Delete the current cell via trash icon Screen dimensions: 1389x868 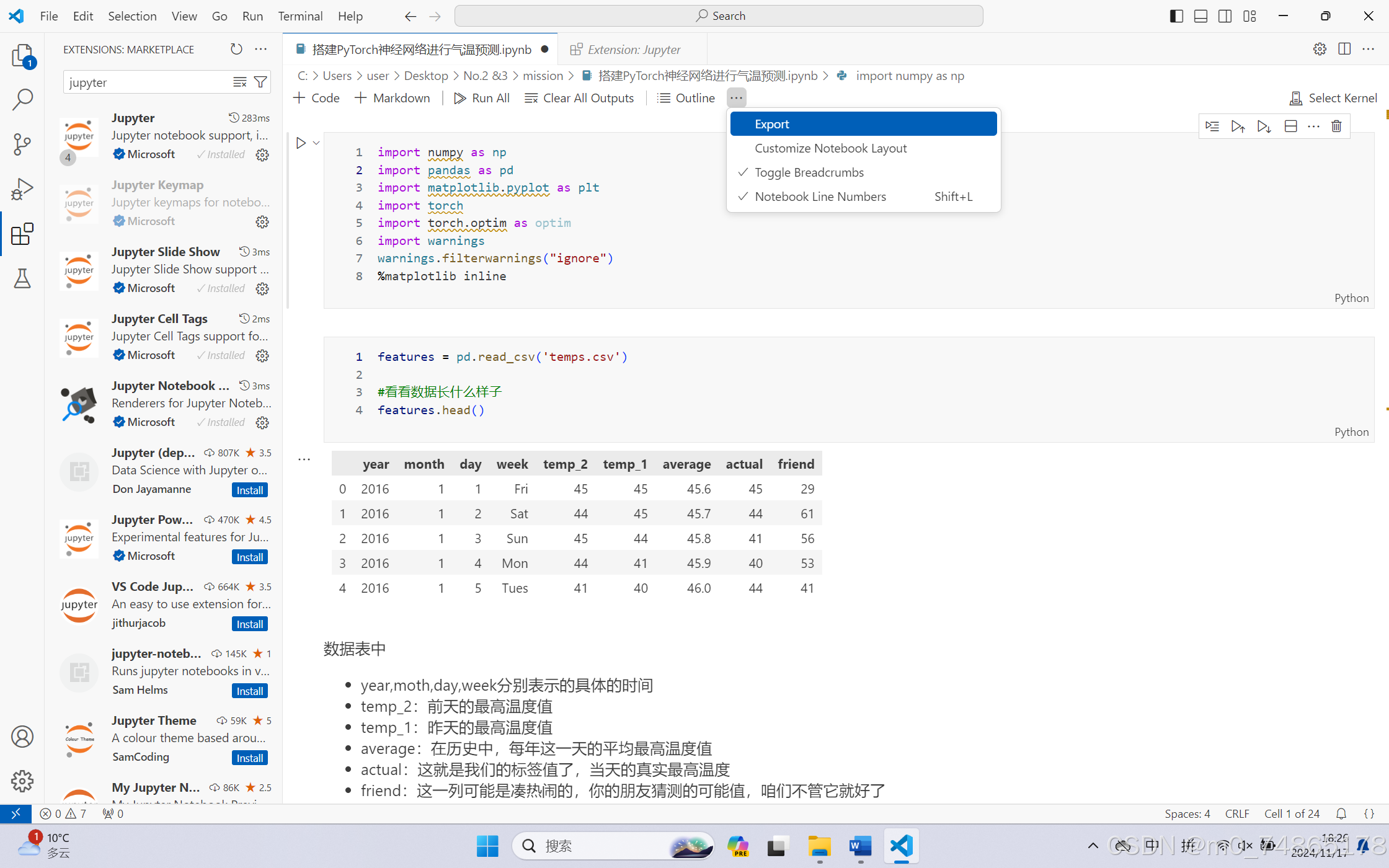pyautogui.click(x=1337, y=126)
